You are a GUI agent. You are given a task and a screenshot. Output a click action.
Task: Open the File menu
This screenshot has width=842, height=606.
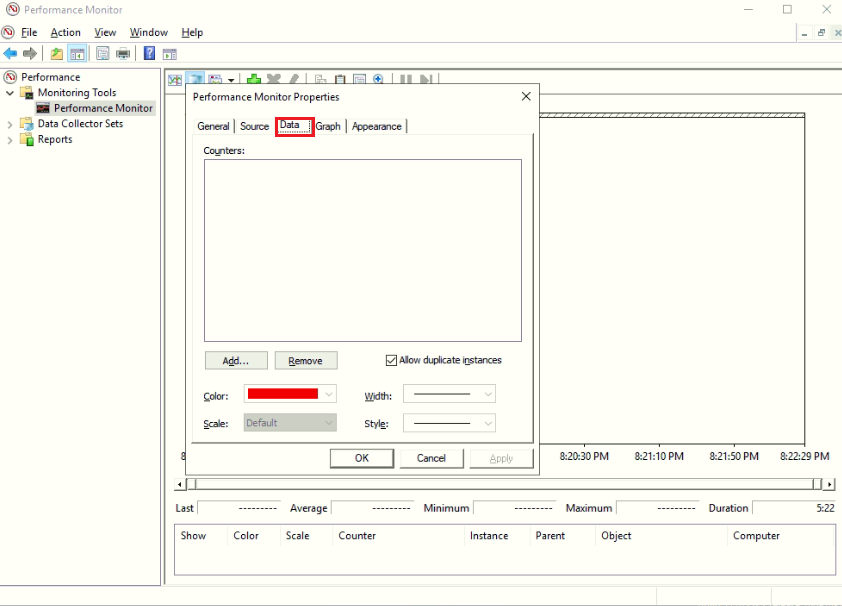(29, 33)
